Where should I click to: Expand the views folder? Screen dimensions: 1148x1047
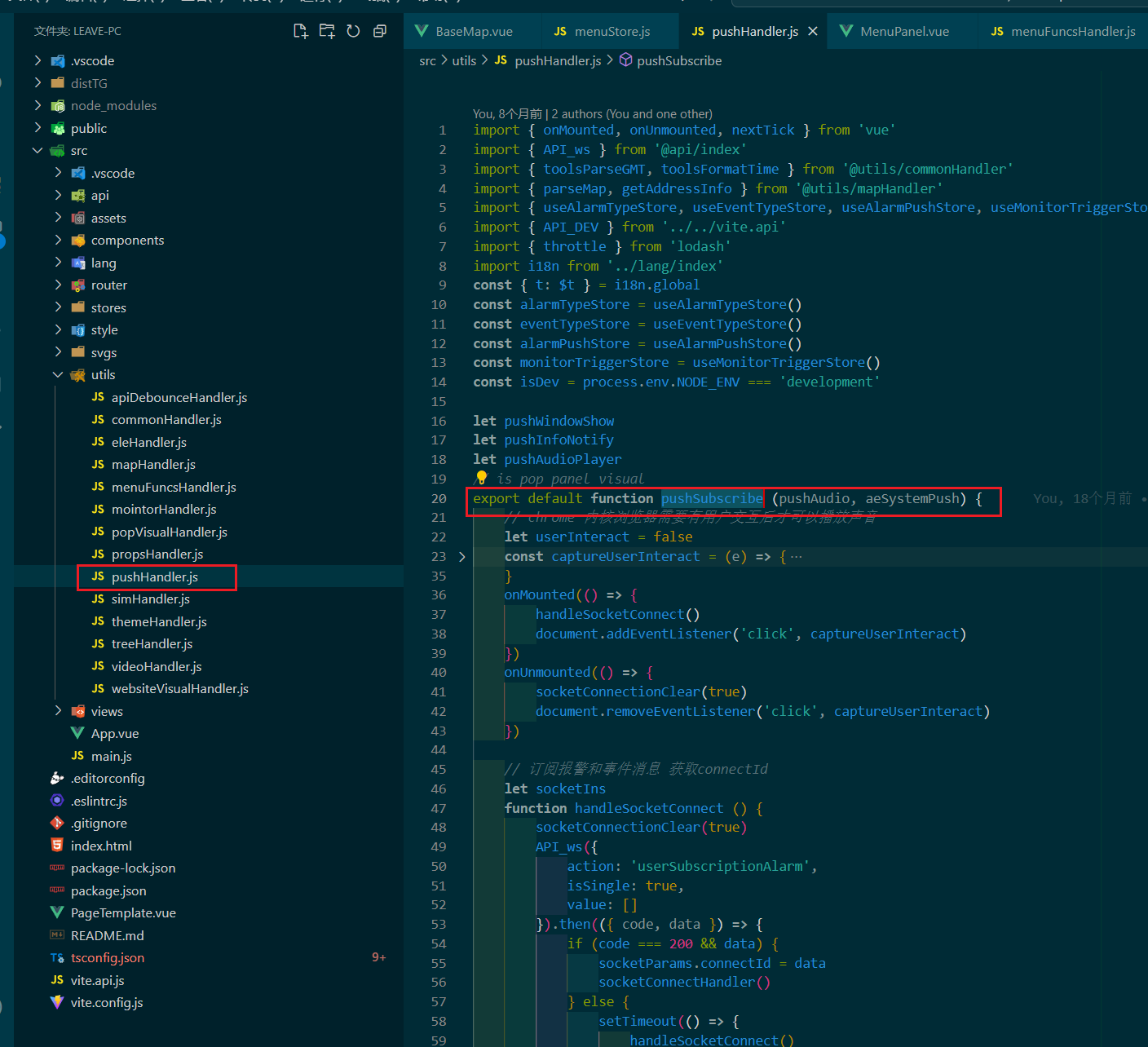[107, 712]
